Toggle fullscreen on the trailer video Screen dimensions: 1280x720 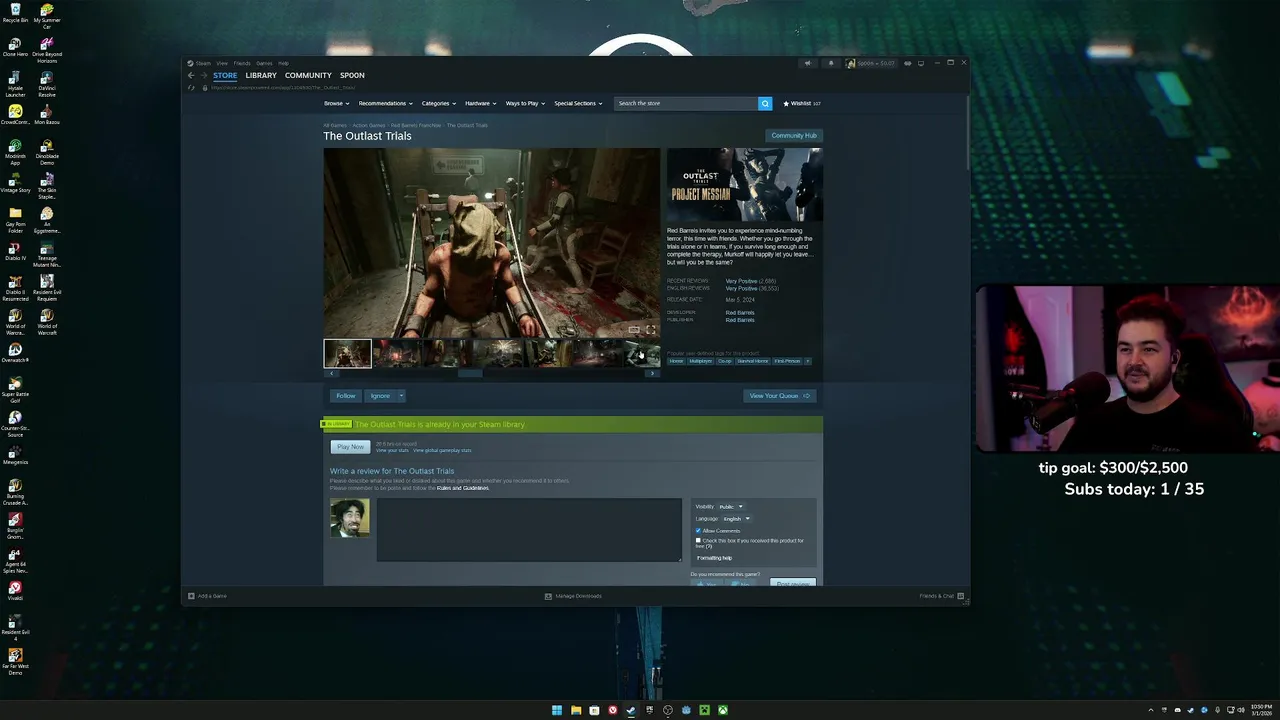point(650,330)
